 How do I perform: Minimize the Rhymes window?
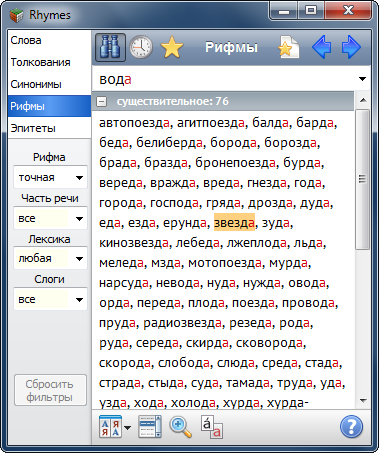[x=284, y=12]
